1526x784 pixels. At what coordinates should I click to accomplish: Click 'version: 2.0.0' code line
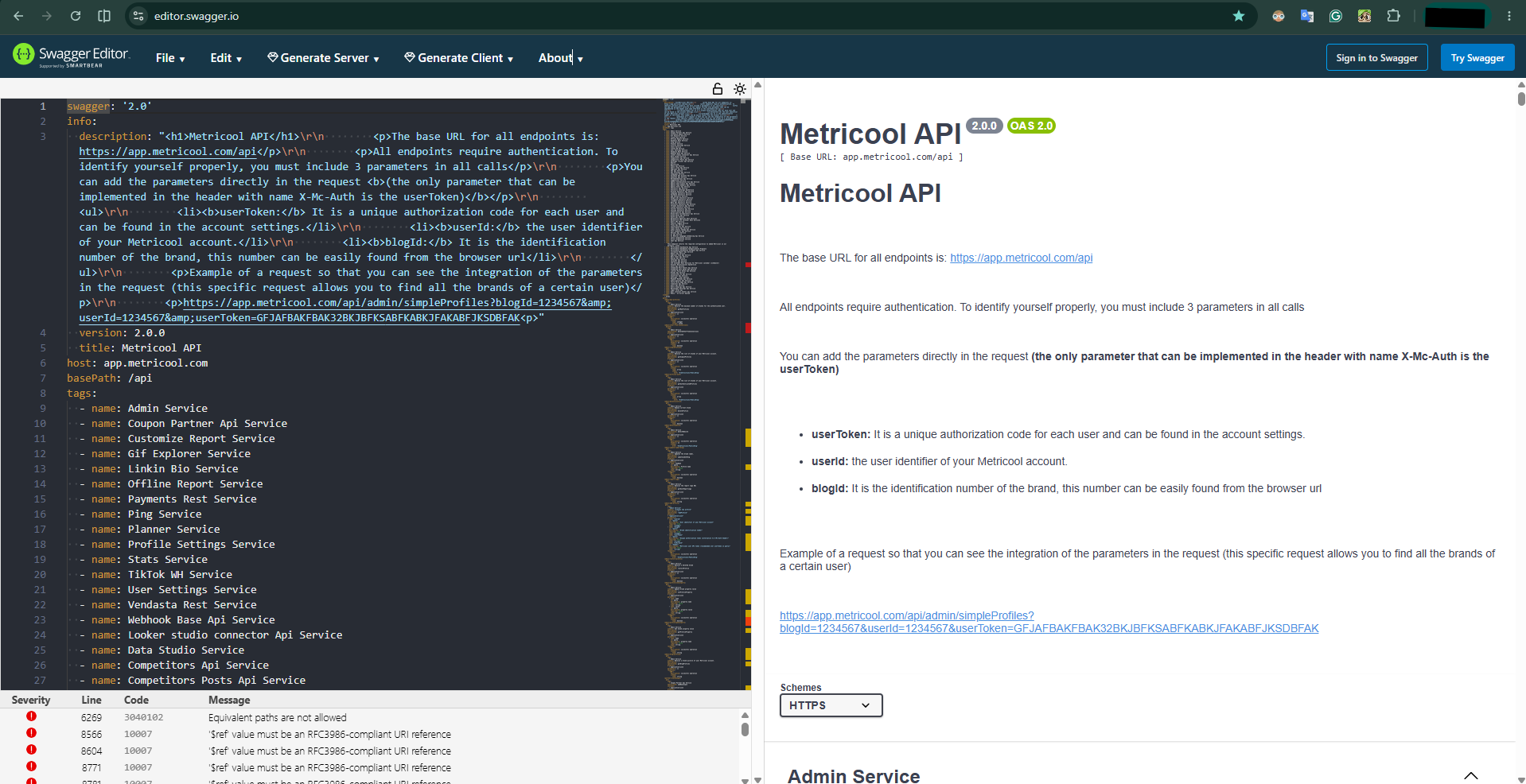click(122, 332)
